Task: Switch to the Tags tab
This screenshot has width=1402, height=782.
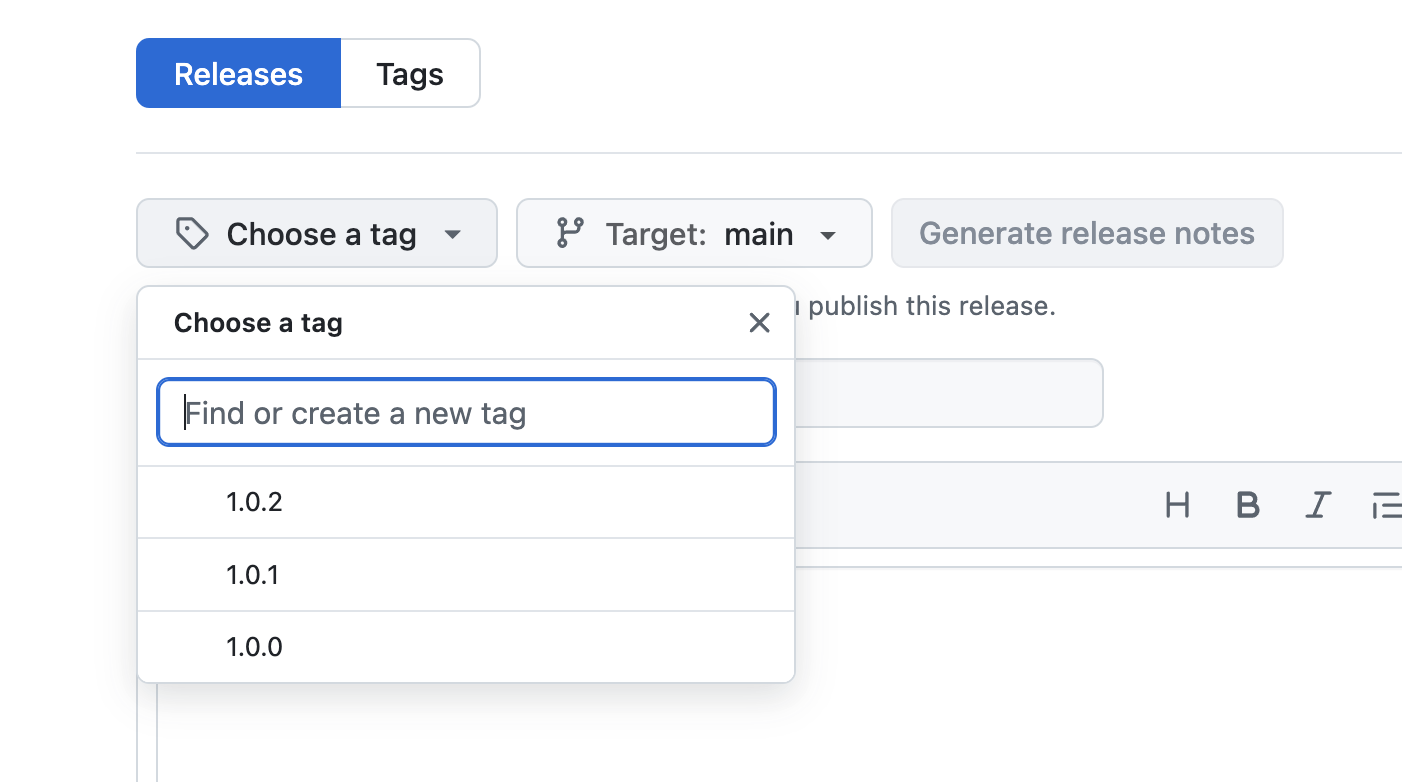Action: tap(410, 74)
